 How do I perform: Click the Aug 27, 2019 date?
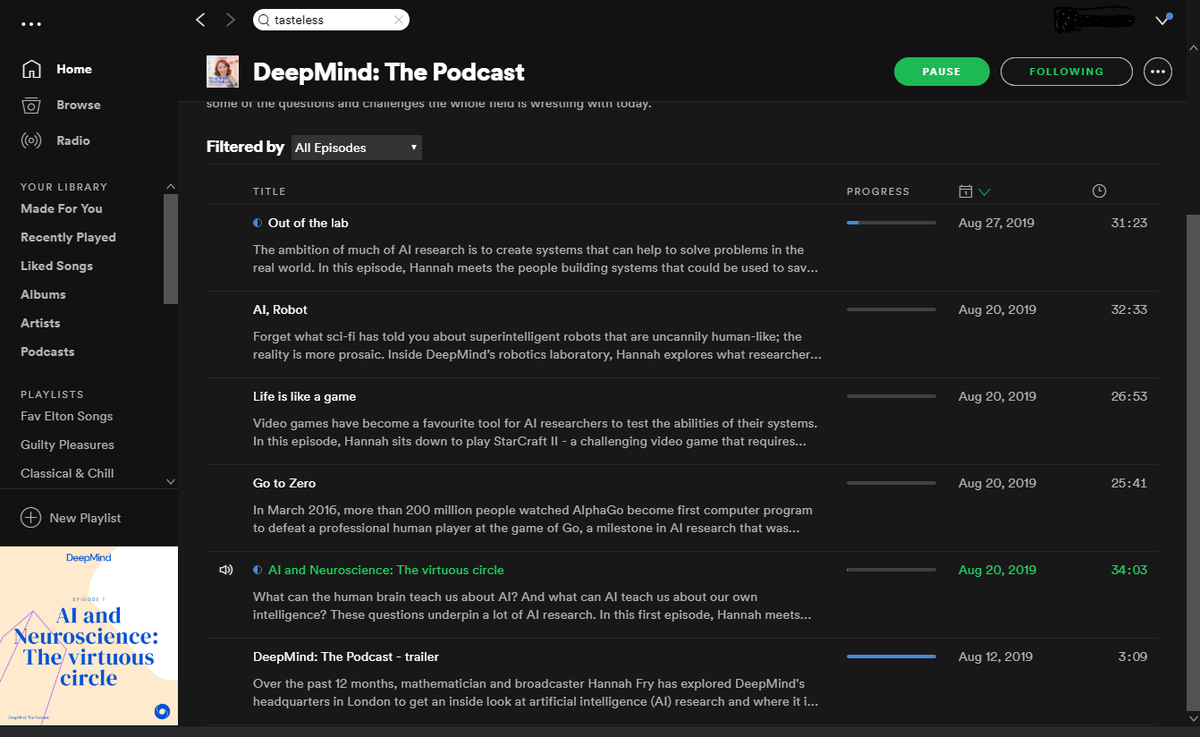(x=996, y=223)
